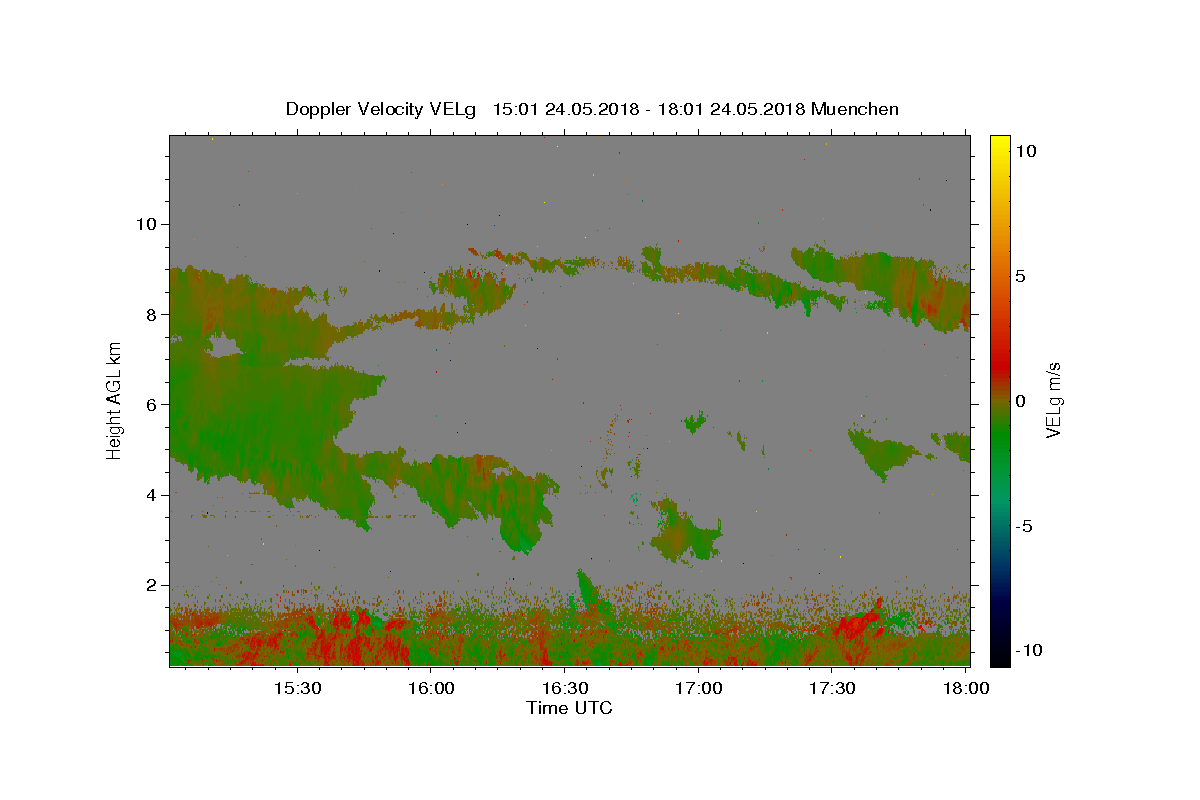
Task: Click the 17:00 time tick label
Action: 698,689
